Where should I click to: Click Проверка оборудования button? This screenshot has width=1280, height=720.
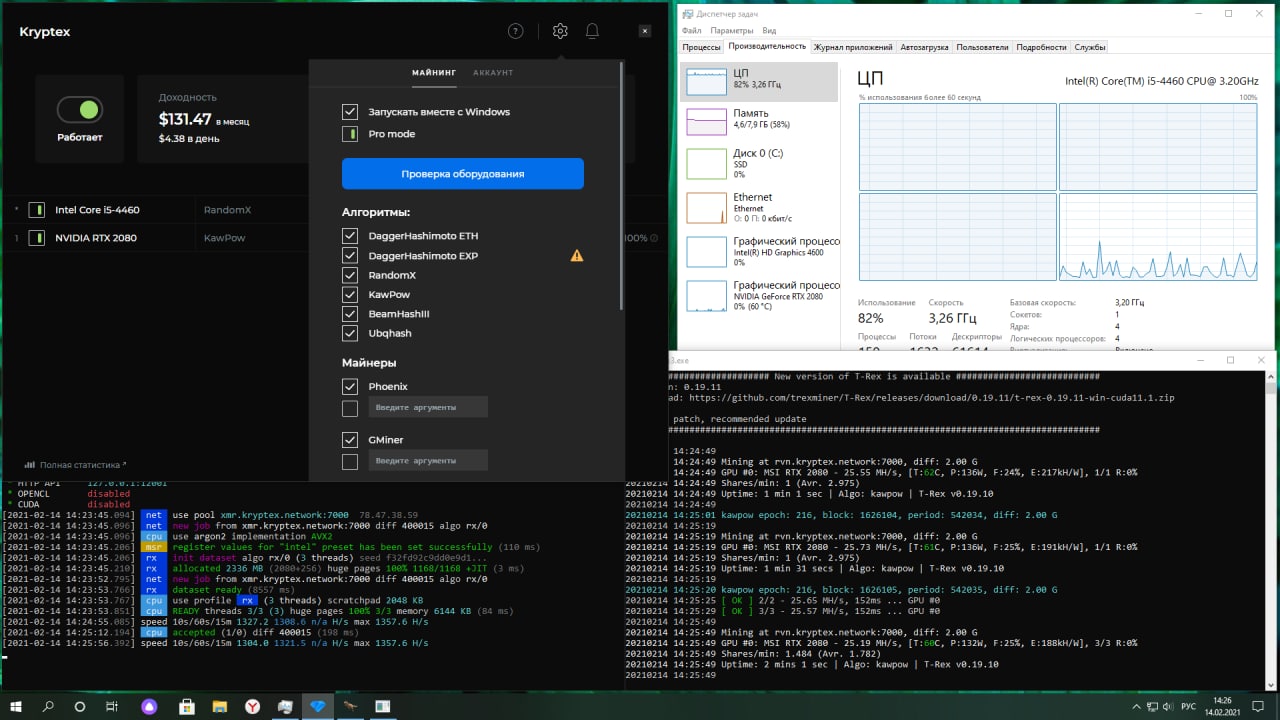(463, 174)
